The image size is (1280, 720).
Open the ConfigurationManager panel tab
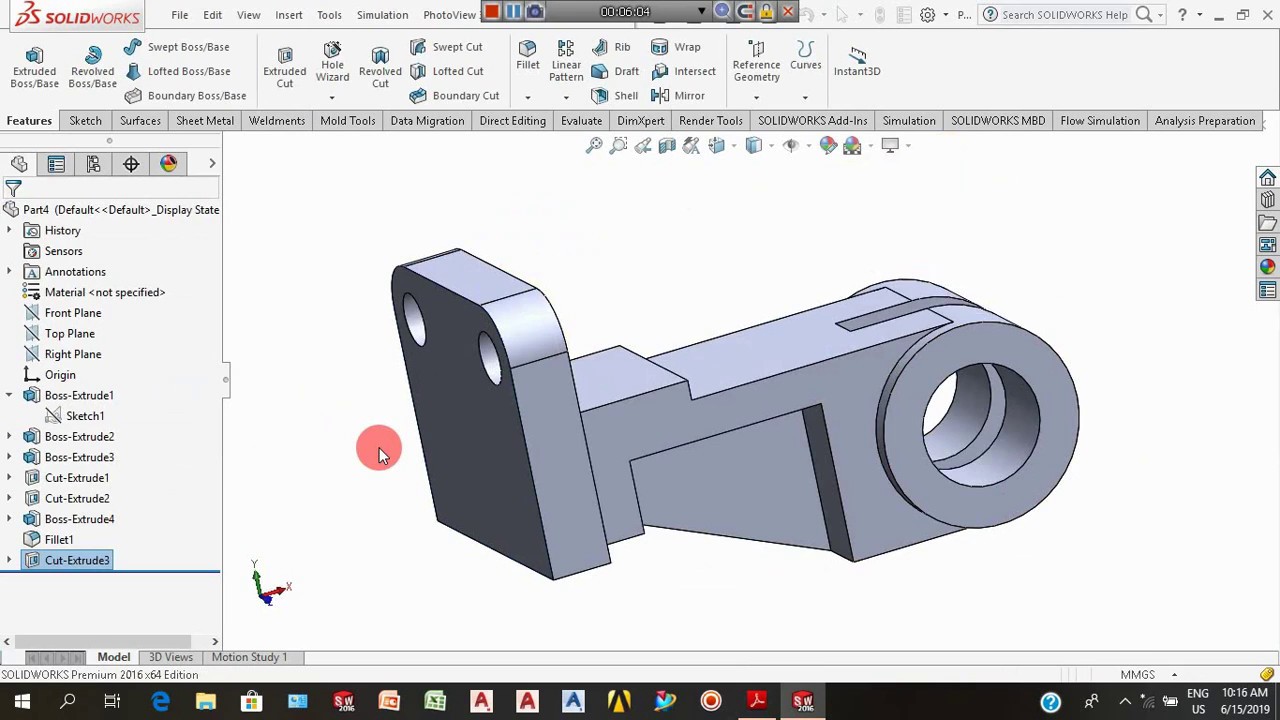click(x=93, y=164)
